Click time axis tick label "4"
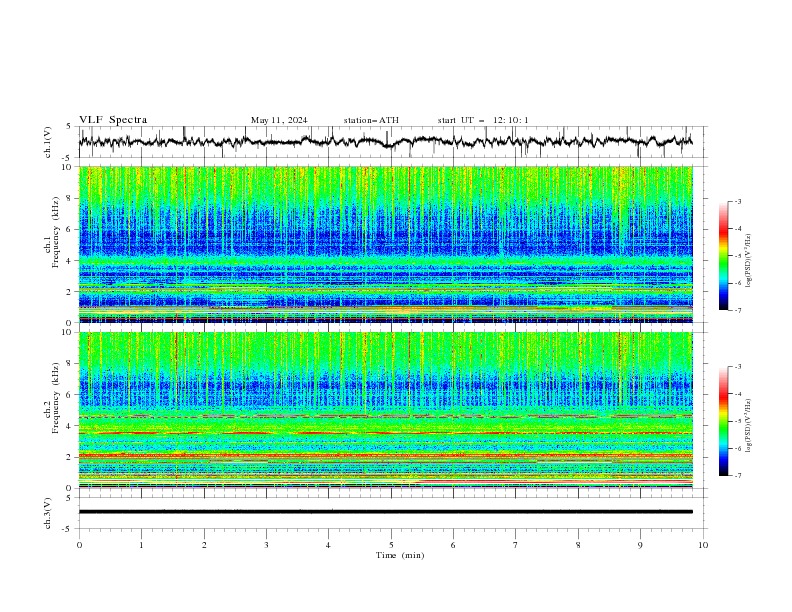This screenshot has height=612, width=792. coord(328,545)
